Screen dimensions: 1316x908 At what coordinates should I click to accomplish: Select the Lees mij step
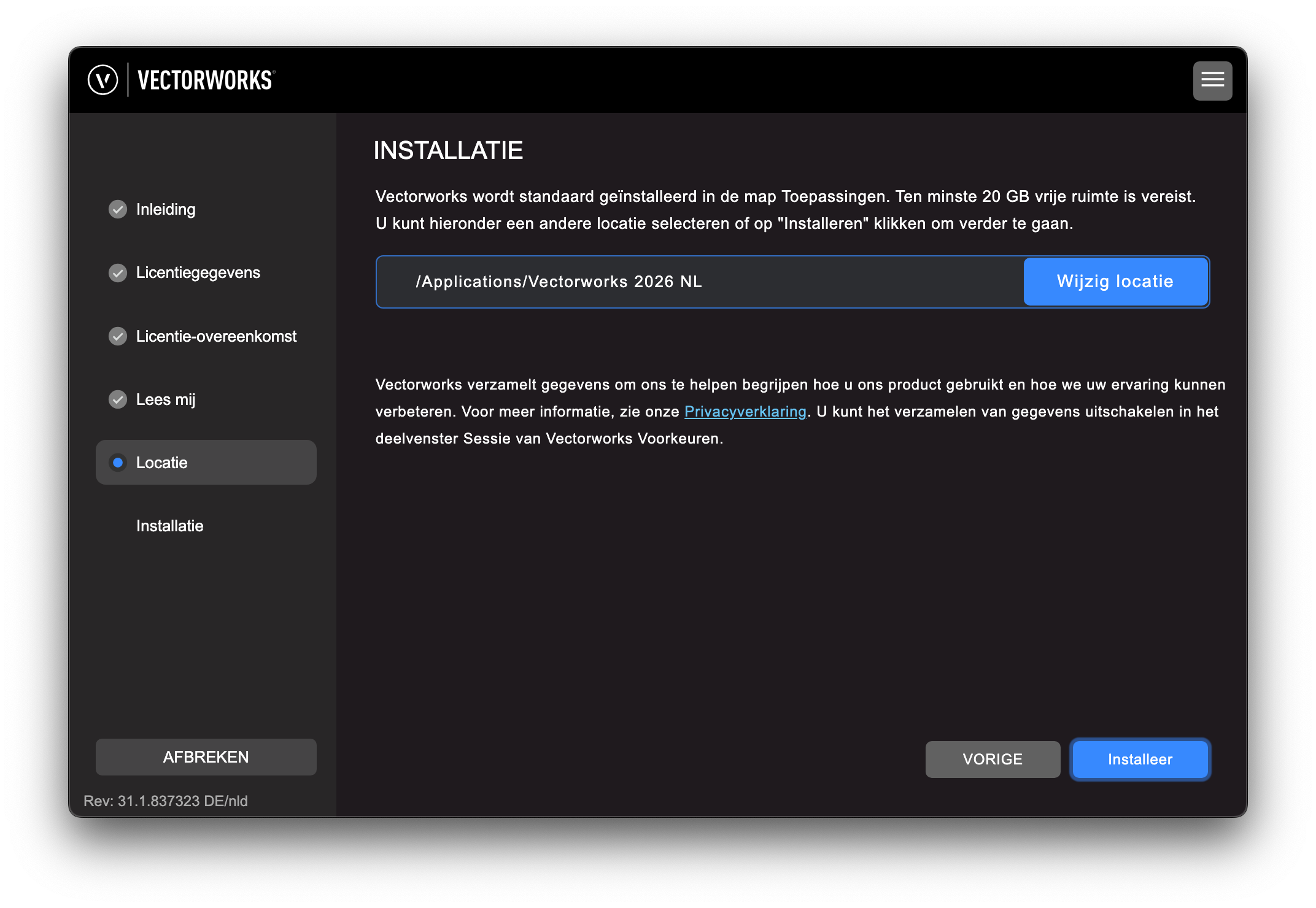tap(166, 399)
